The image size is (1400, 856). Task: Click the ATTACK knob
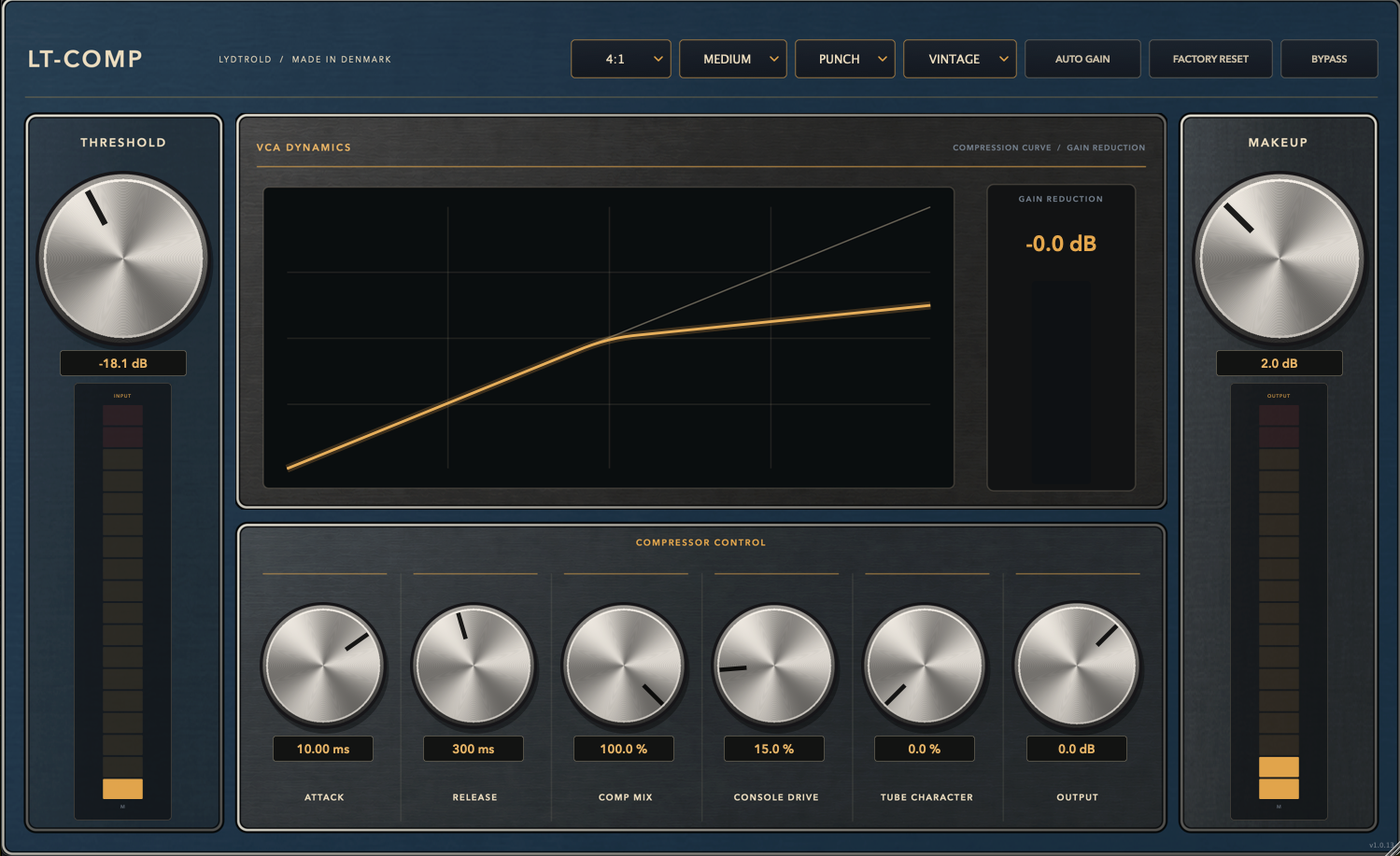pyautogui.click(x=324, y=666)
